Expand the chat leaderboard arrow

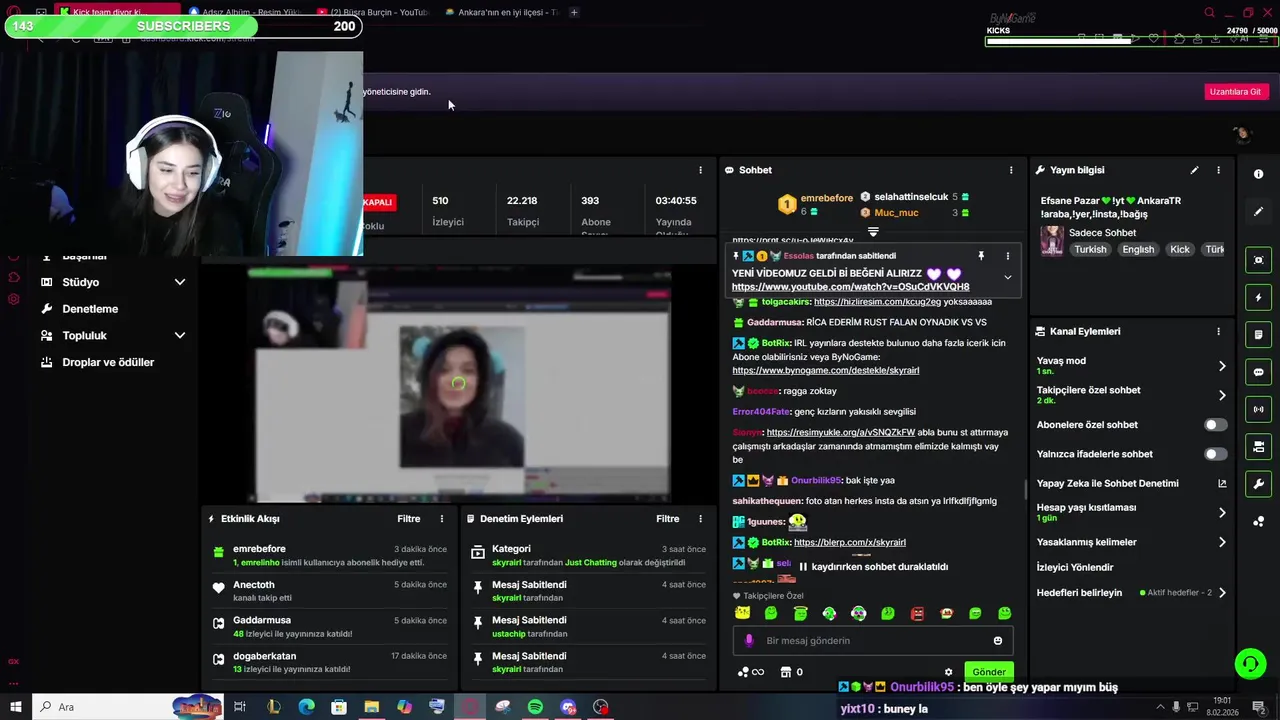873,232
